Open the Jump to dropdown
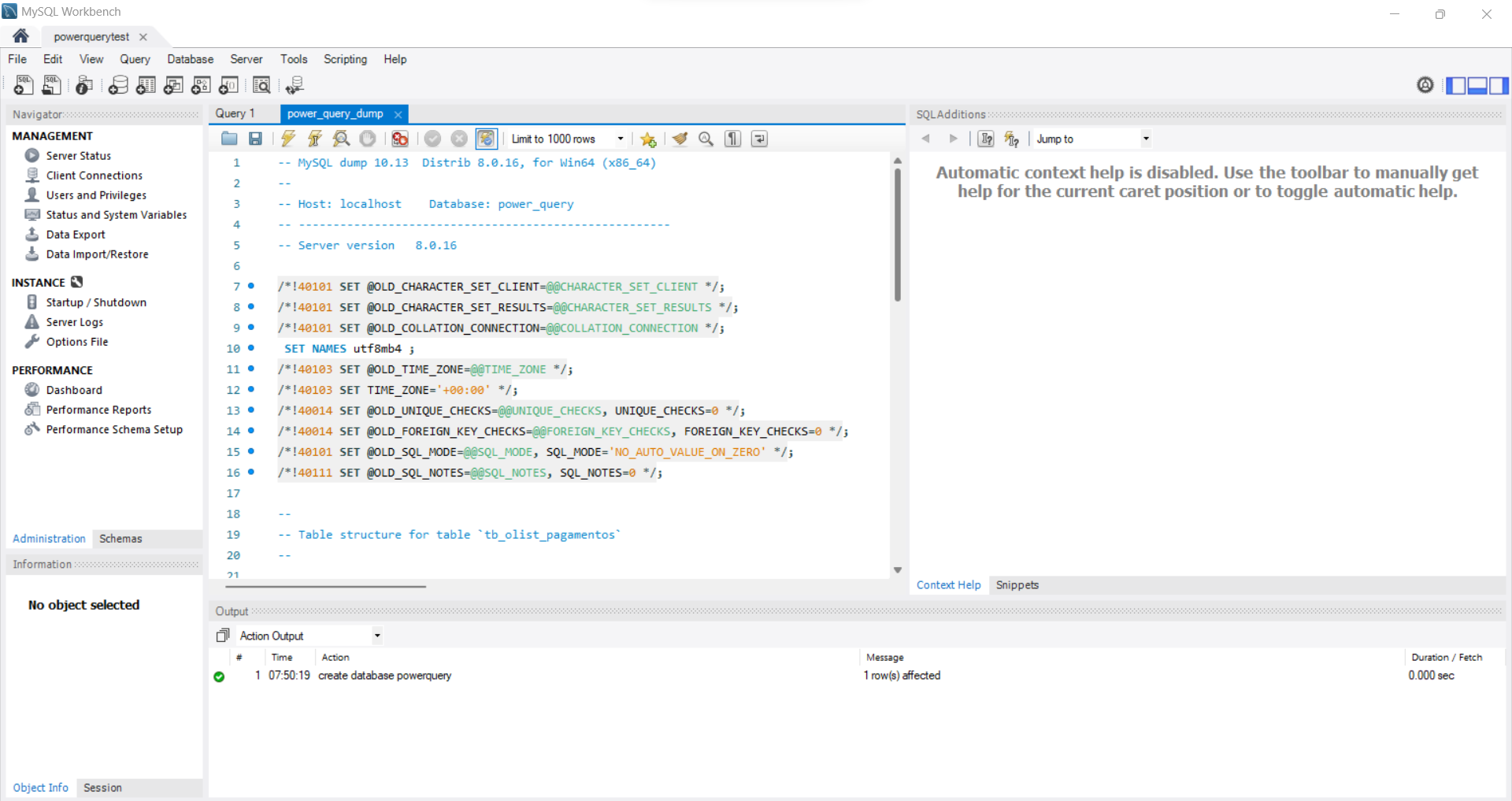This screenshot has width=1512, height=801. coord(1092,139)
